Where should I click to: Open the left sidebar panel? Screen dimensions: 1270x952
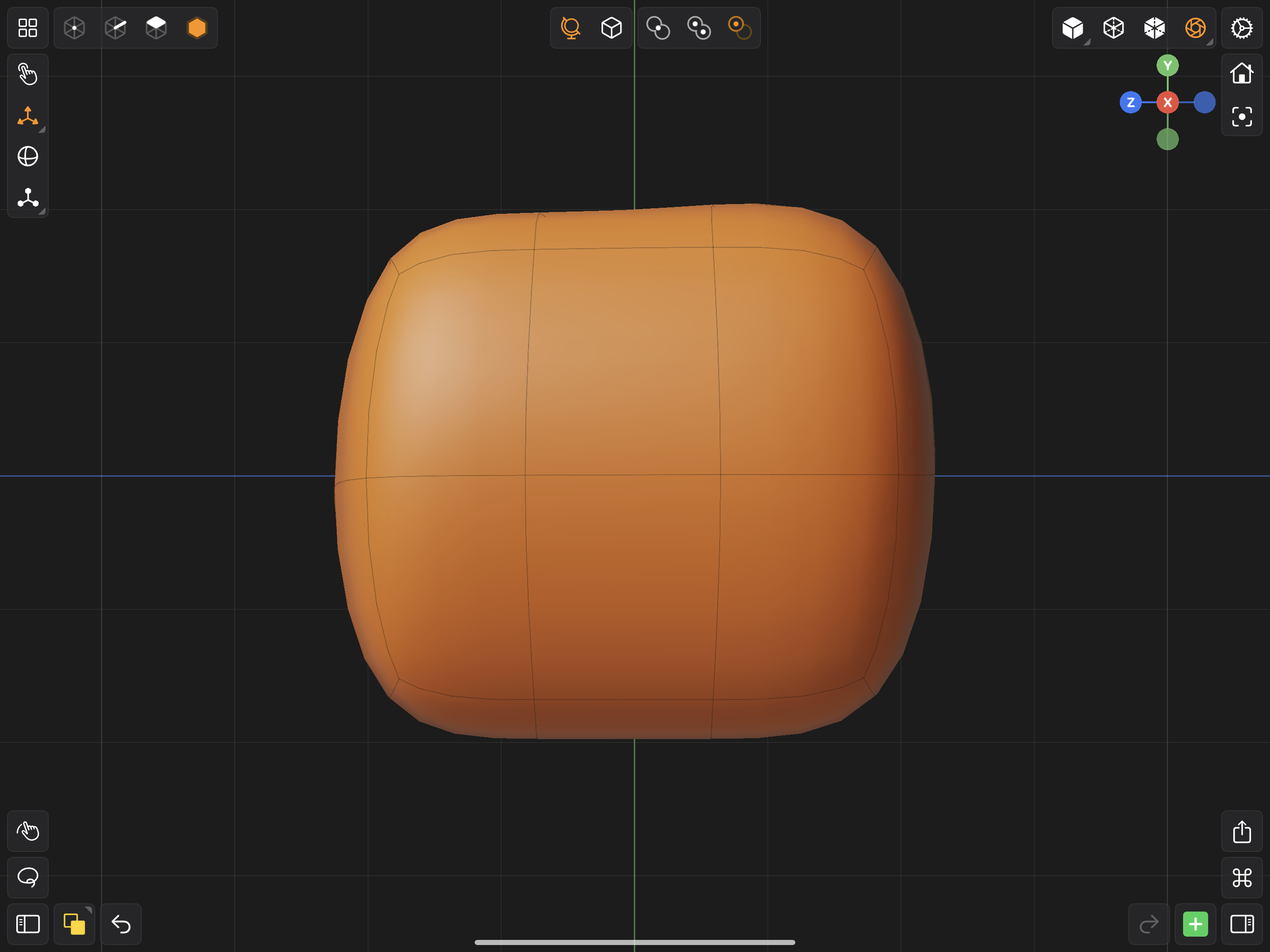click(27, 924)
